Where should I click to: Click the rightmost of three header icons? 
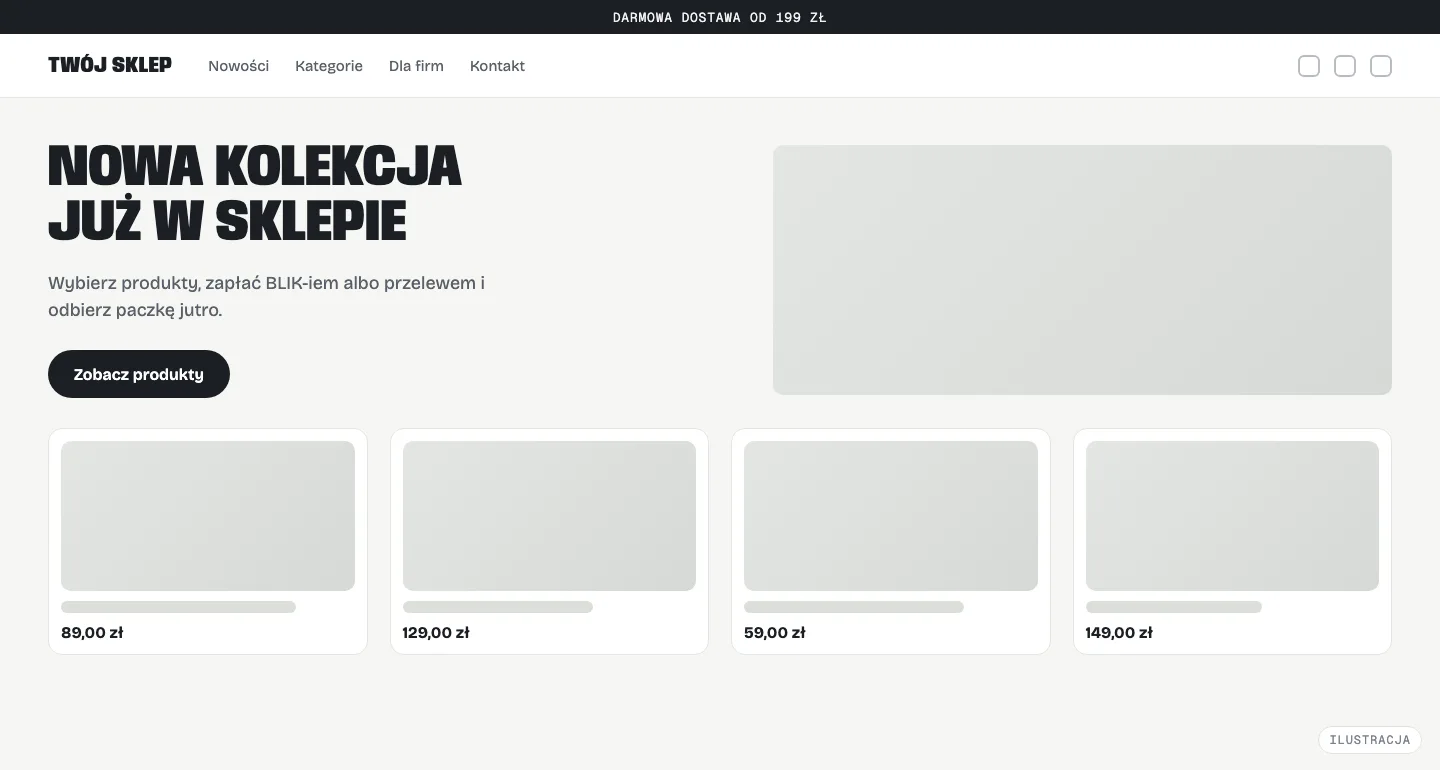(1381, 66)
